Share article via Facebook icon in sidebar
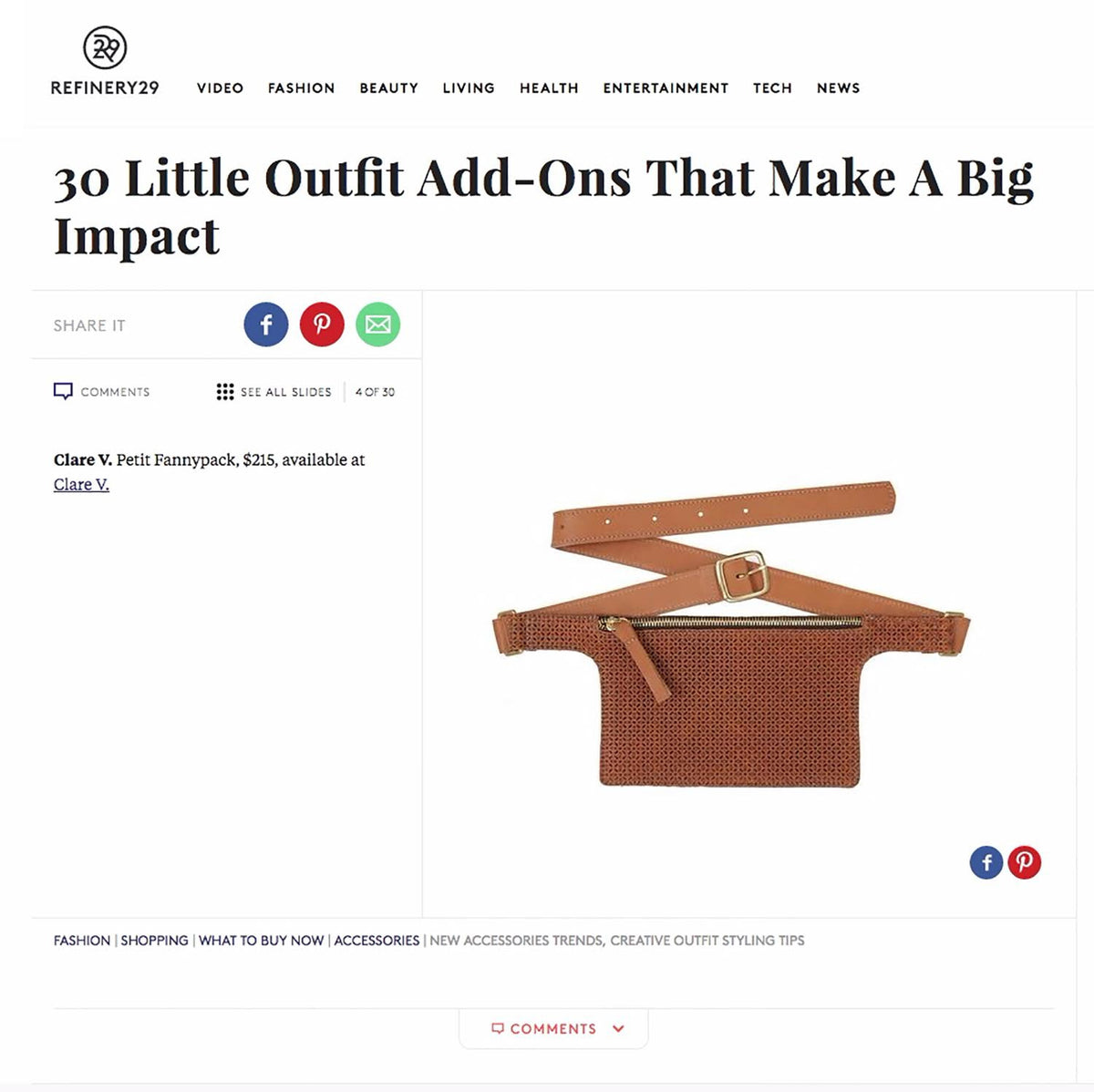 pos(266,325)
